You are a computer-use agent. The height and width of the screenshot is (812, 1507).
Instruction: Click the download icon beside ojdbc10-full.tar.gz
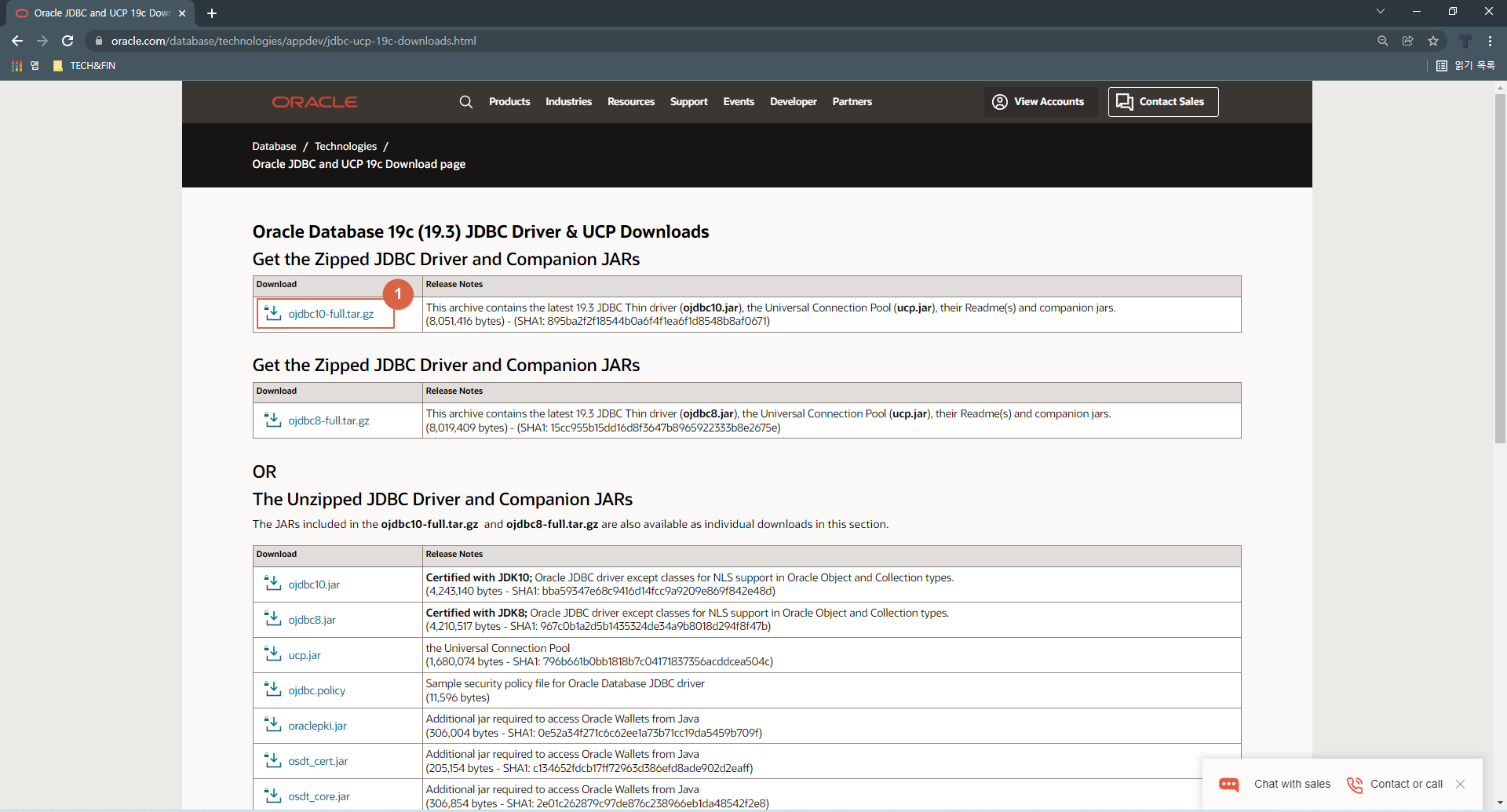click(x=273, y=313)
